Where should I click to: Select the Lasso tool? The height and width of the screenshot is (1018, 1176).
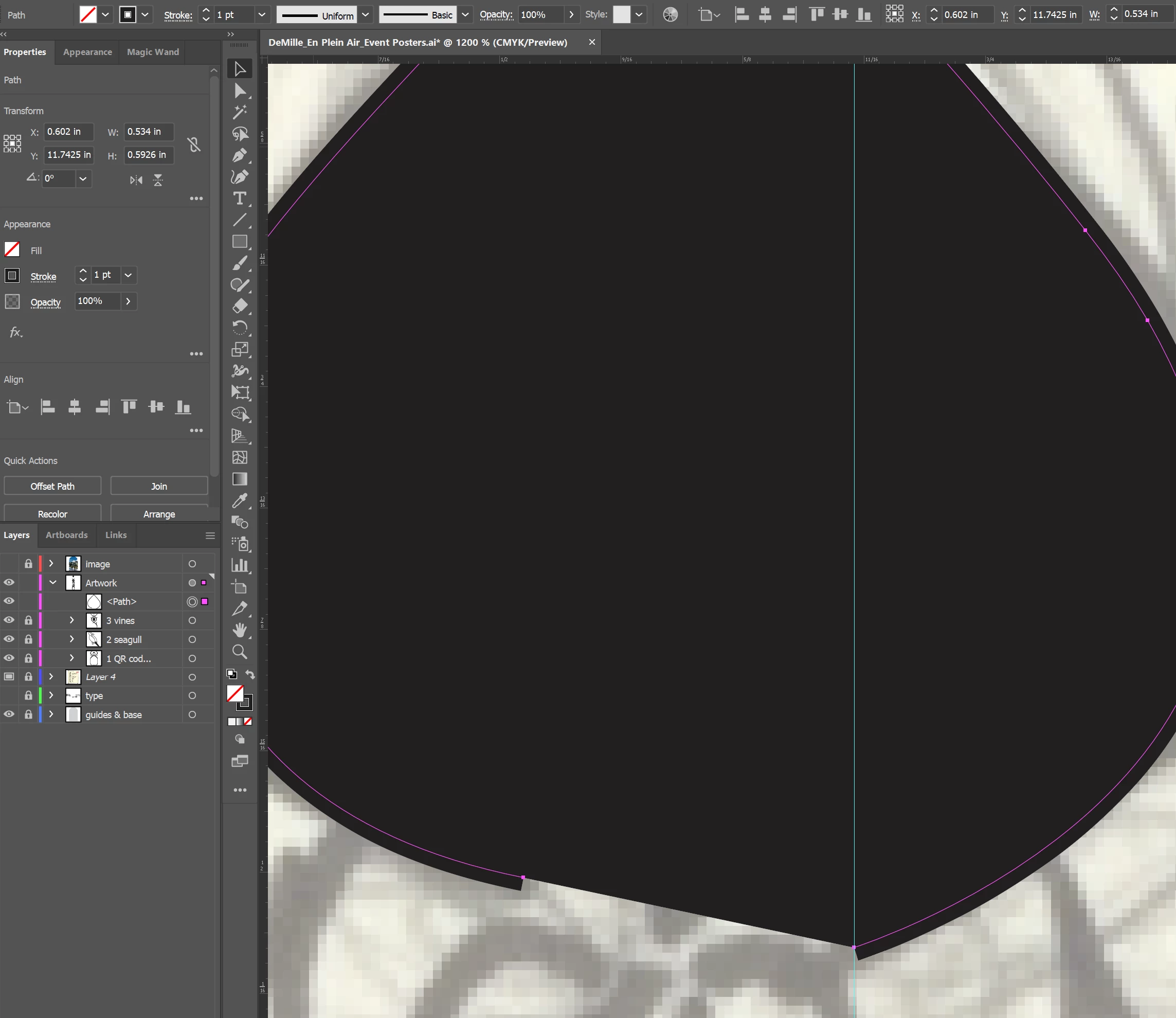click(240, 134)
